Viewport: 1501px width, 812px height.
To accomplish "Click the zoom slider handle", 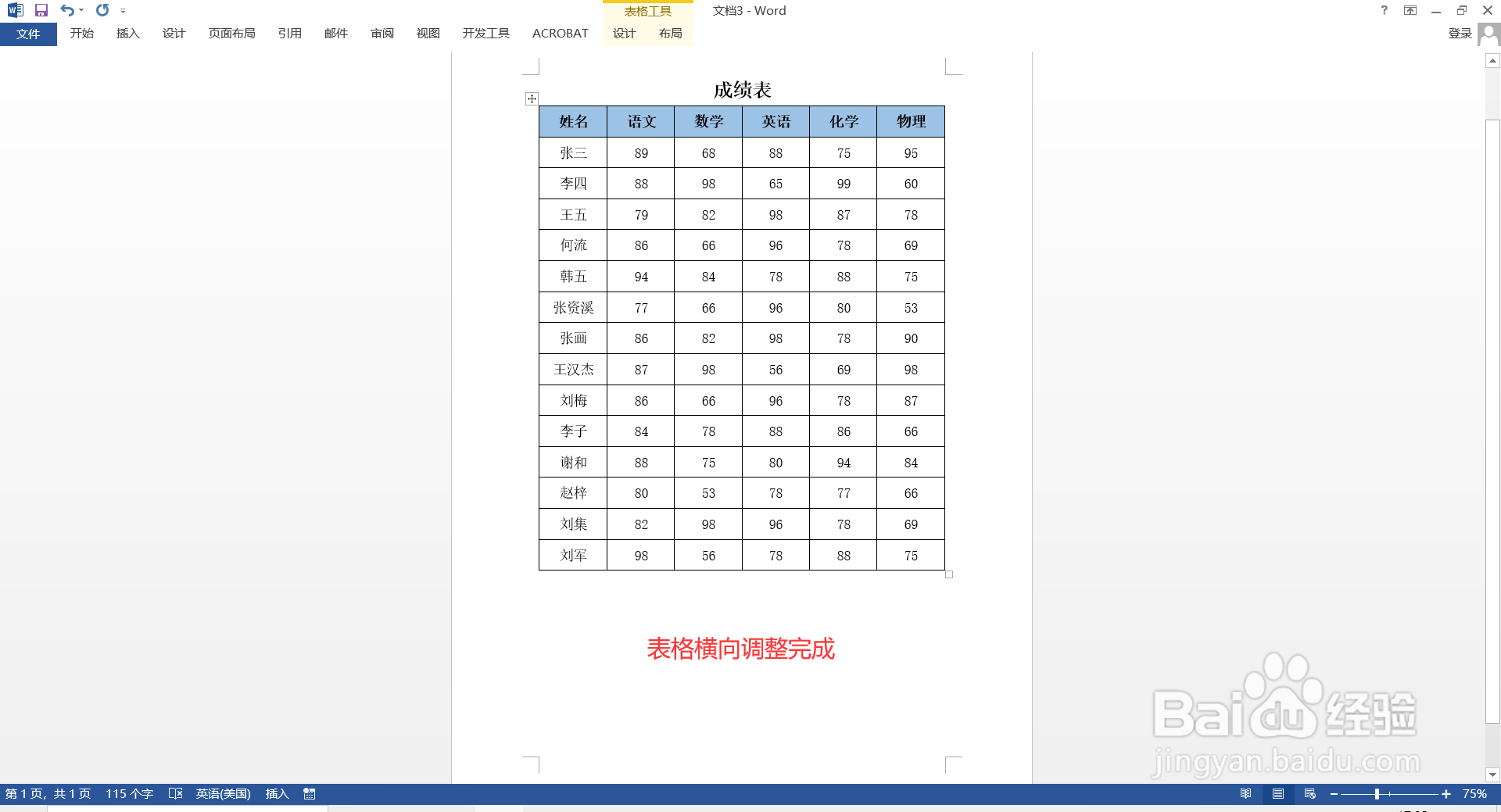I will tap(1377, 794).
